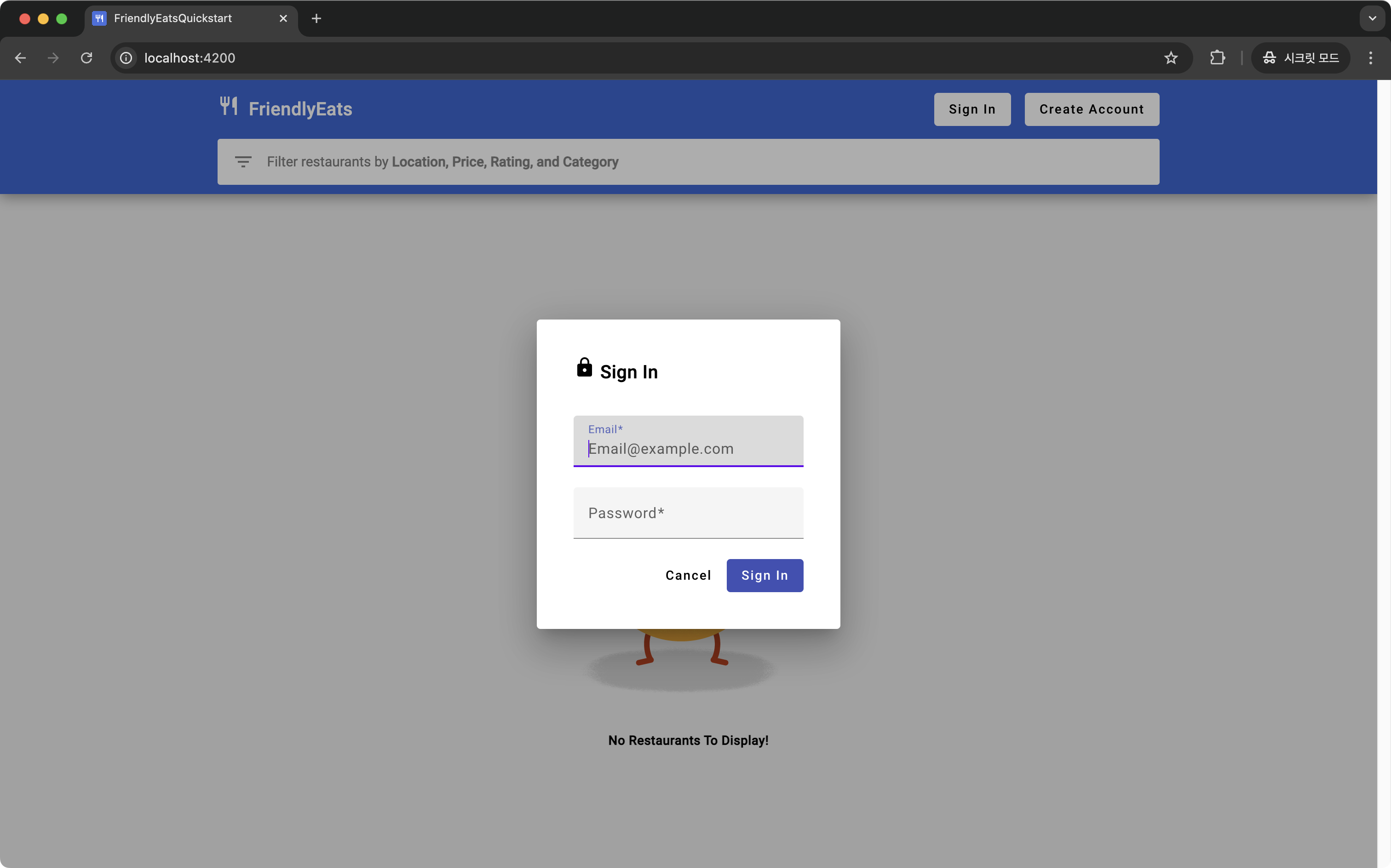Submit with blue Sign In button
The image size is (1391, 868).
click(764, 575)
